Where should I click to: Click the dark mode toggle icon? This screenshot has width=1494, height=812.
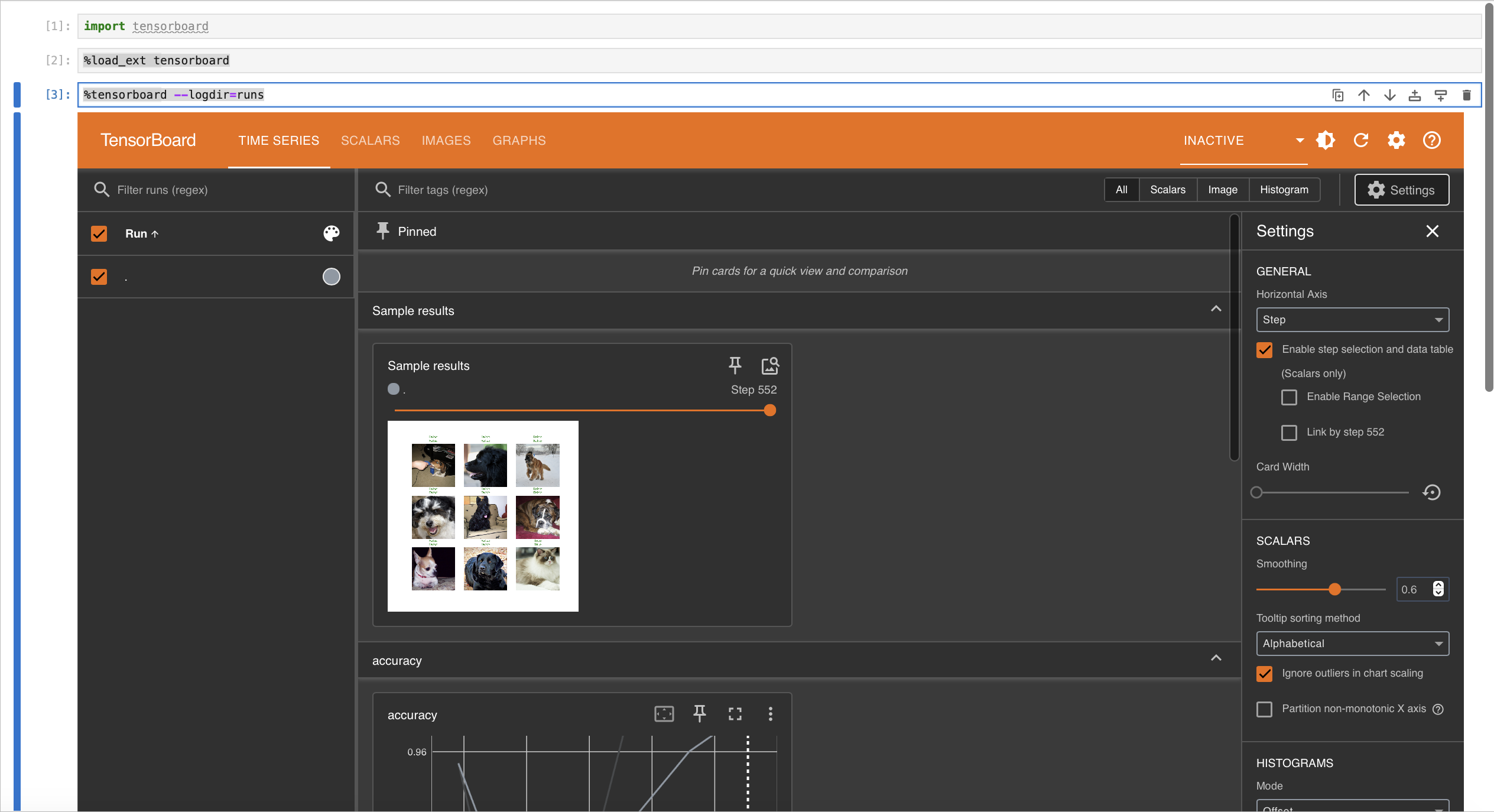pyautogui.click(x=1325, y=140)
